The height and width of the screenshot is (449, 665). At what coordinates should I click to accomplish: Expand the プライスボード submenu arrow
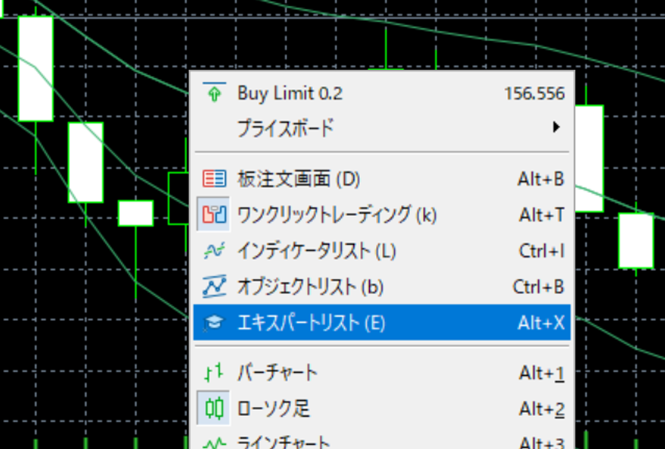pos(555,128)
